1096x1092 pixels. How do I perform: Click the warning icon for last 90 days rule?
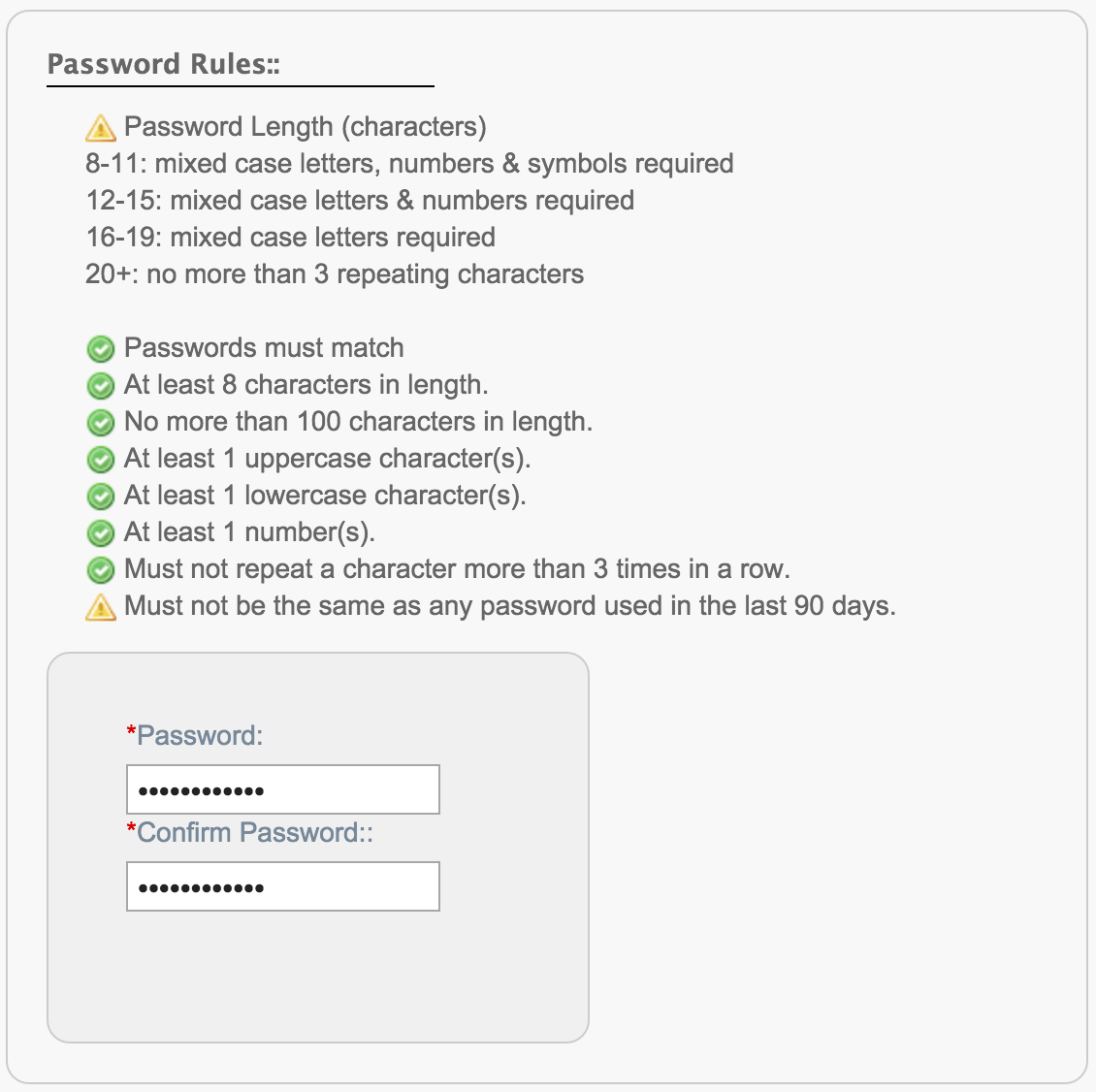tap(101, 607)
